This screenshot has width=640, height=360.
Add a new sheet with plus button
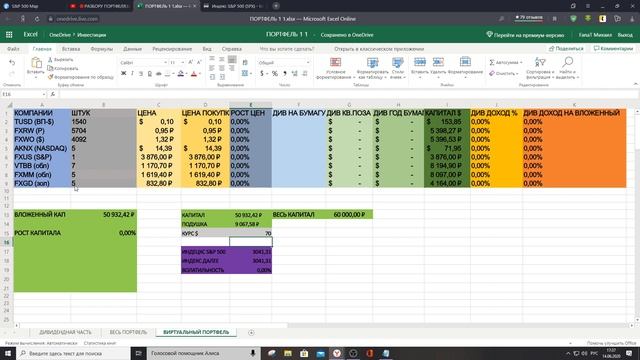click(251, 332)
